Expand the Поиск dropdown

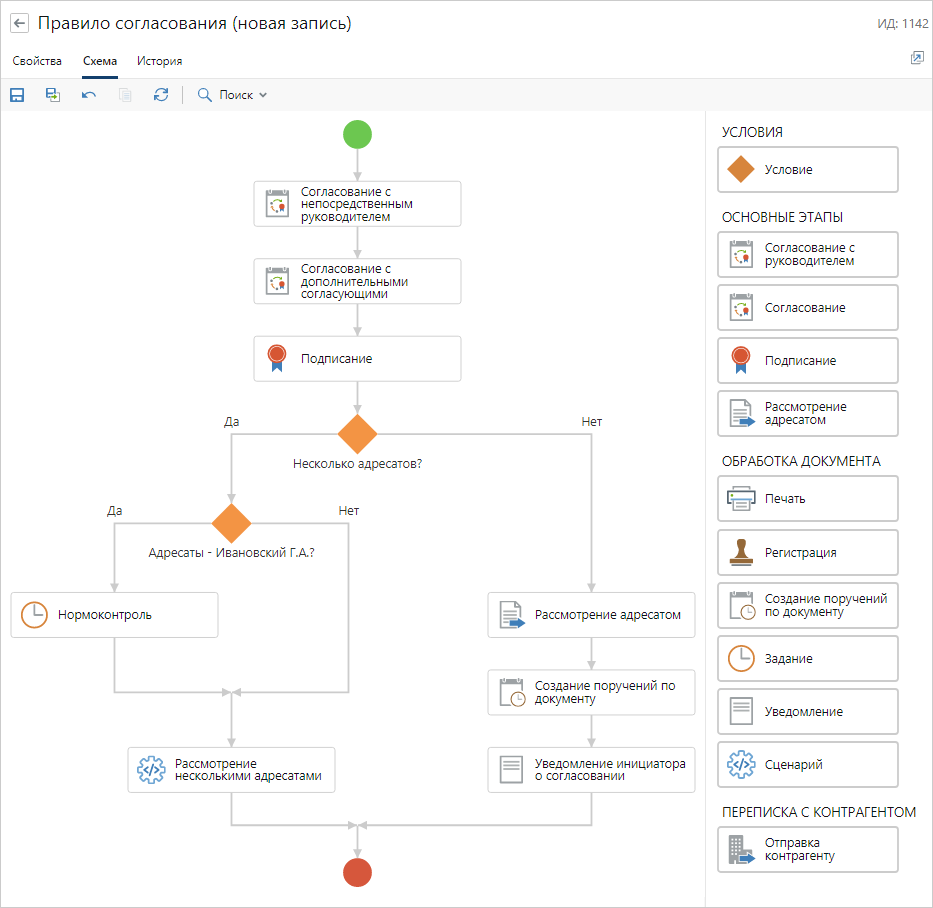tap(233, 95)
